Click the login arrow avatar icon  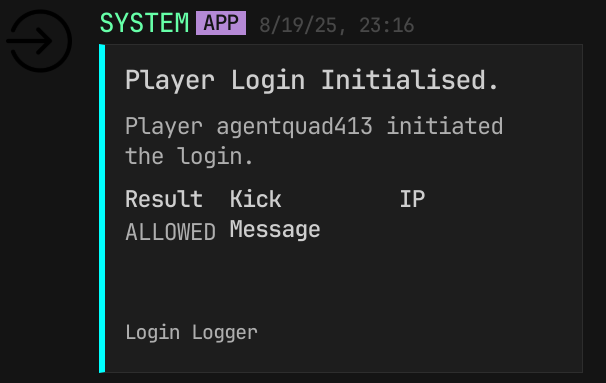pyautogui.click(x=39, y=41)
